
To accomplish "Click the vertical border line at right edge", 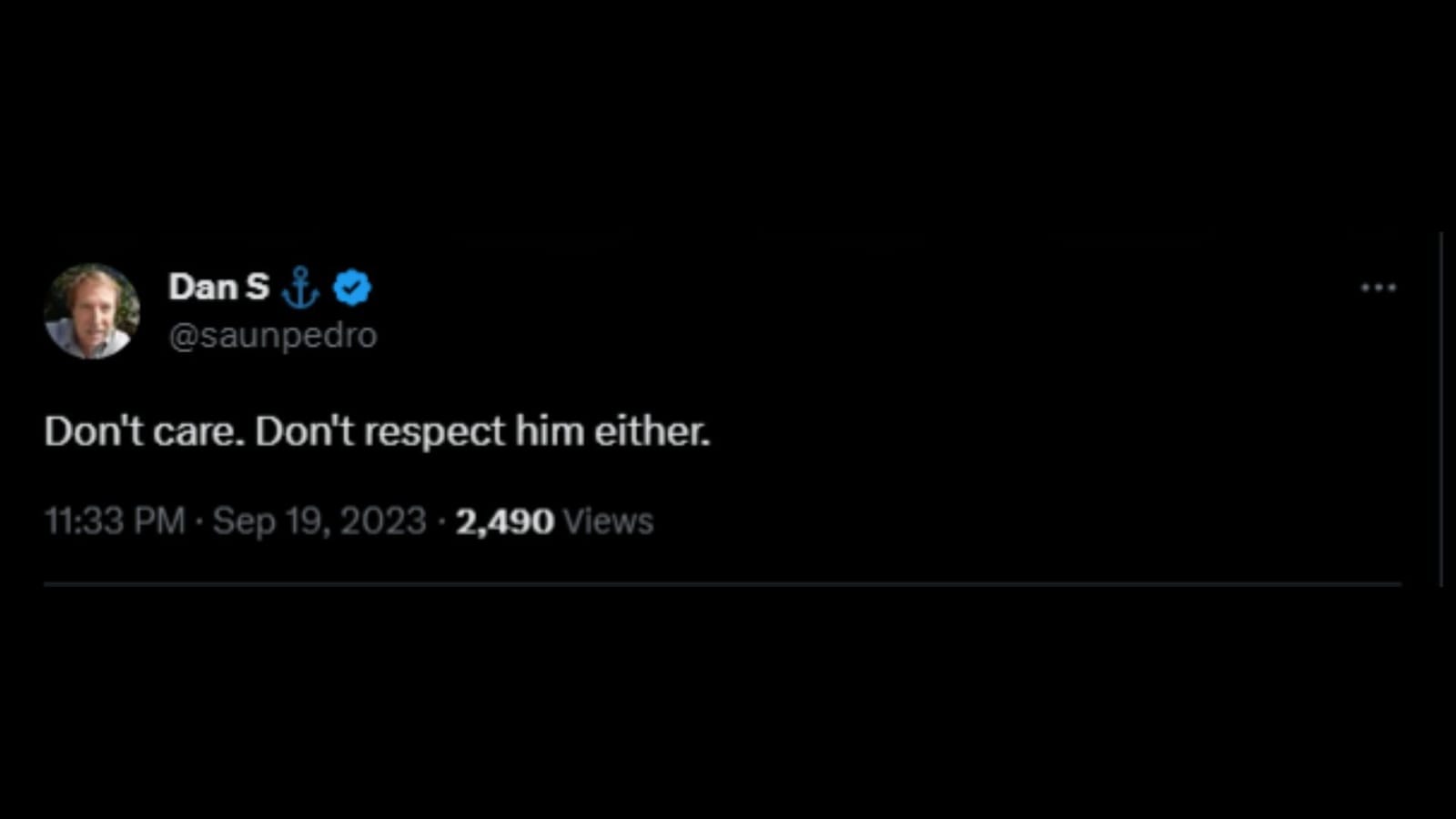I will pyautogui.click(x=1441, y=409).
